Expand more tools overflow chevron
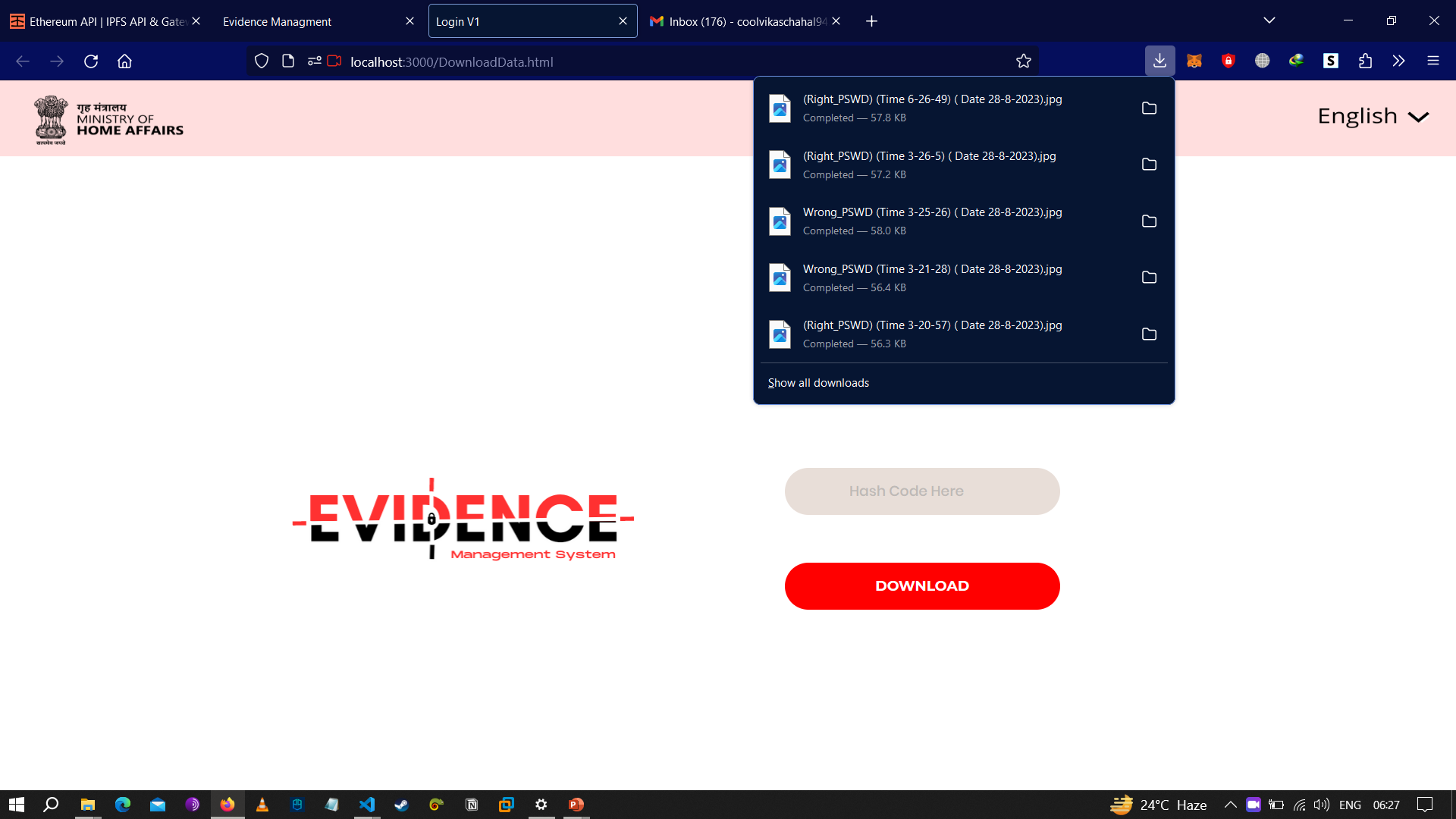Viewport: 1456px width, 819px height. tap(1398, 61)
